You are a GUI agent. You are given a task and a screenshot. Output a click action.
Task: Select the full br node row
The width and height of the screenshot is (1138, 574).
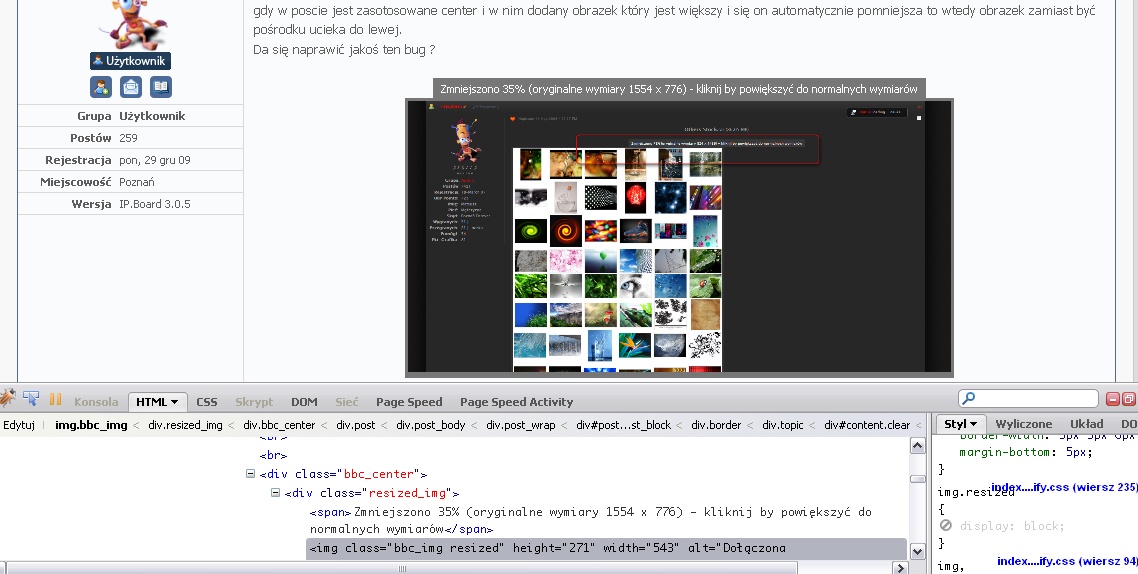coord(274,455)
